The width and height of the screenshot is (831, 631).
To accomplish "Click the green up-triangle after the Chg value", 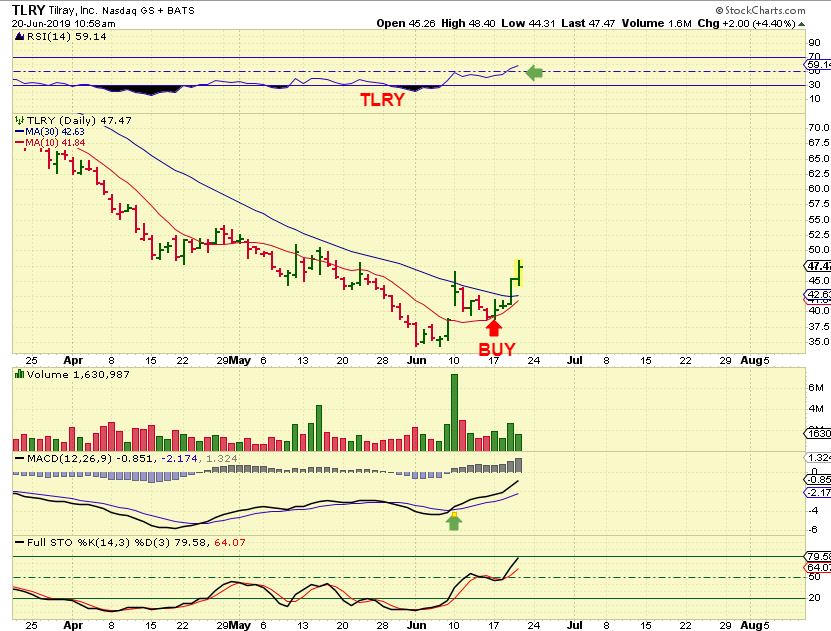I will tap(801, 24).
